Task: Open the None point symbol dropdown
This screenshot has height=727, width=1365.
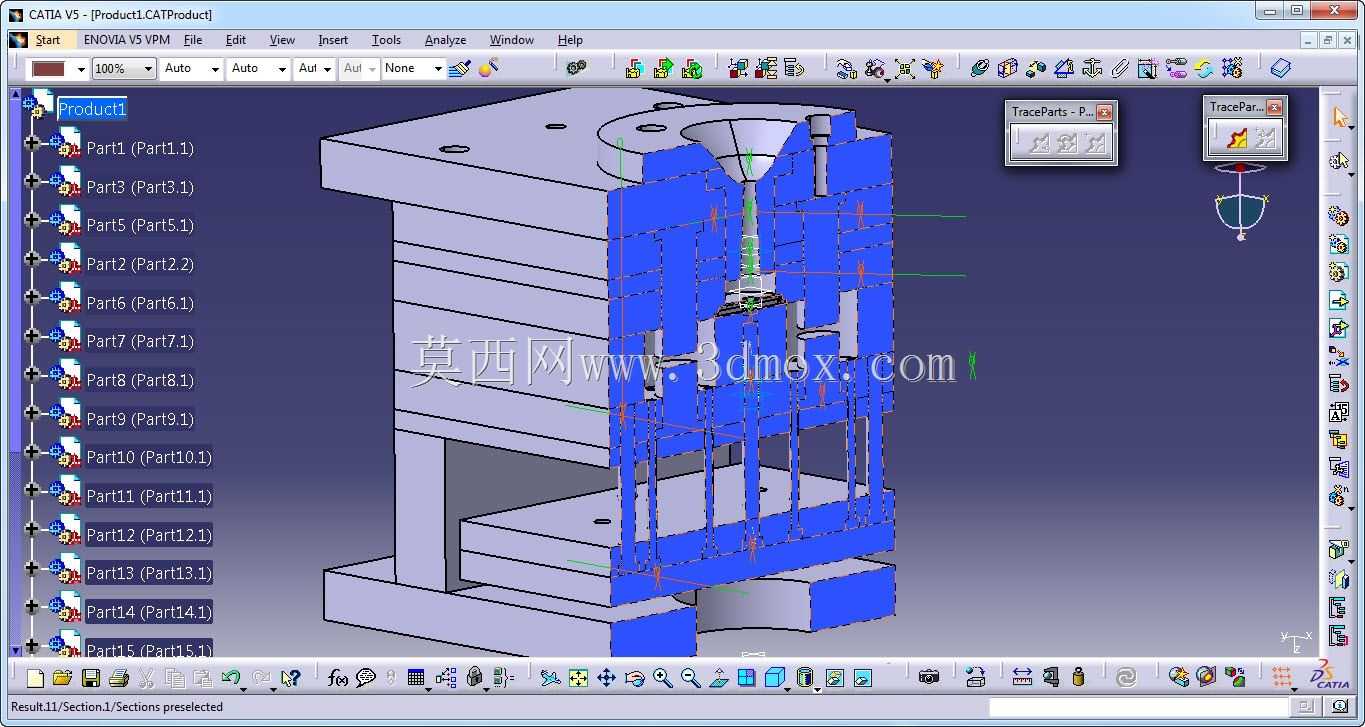Action: coord(437,69)
